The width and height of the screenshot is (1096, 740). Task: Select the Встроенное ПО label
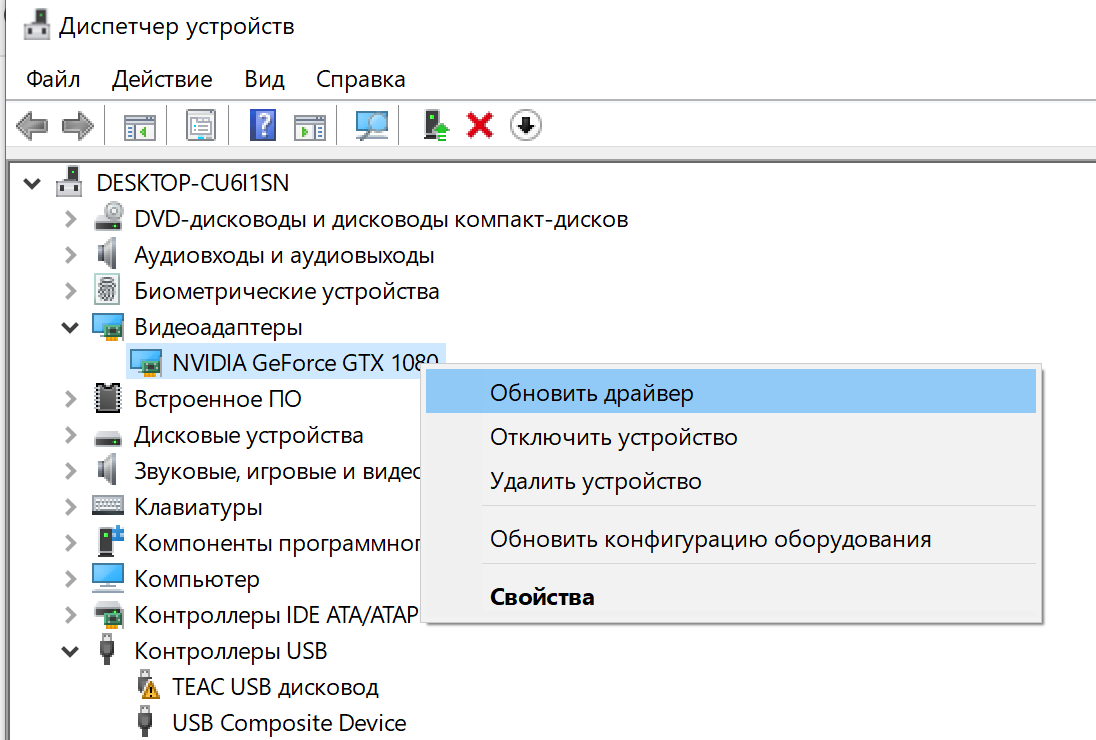point(217,399)
